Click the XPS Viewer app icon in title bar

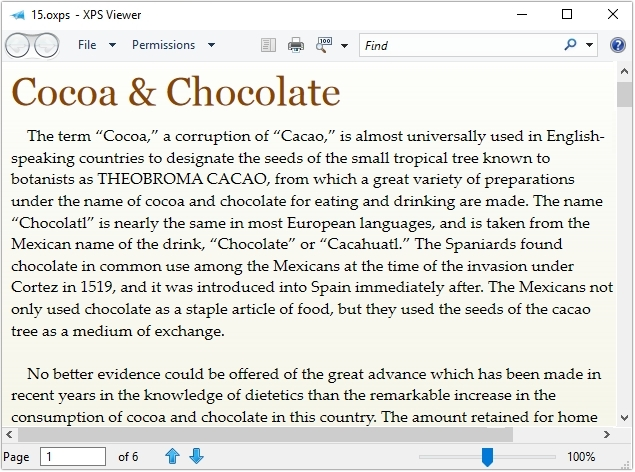[16, 15]
